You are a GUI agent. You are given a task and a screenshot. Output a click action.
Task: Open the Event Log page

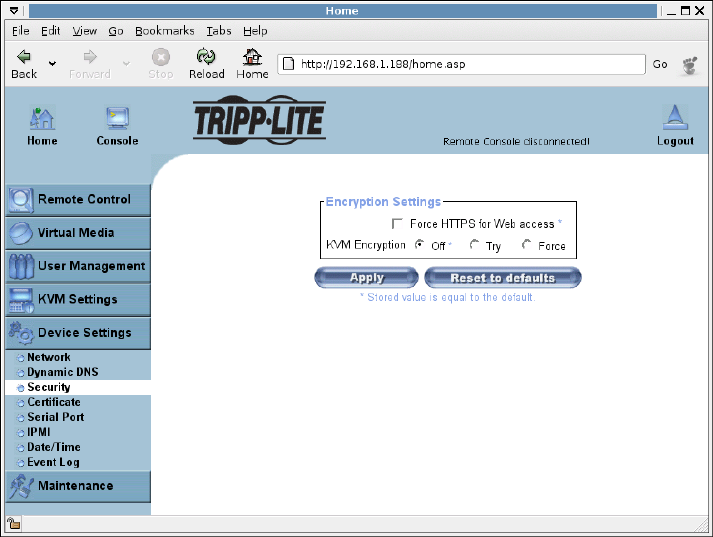[x=53, y=462]
